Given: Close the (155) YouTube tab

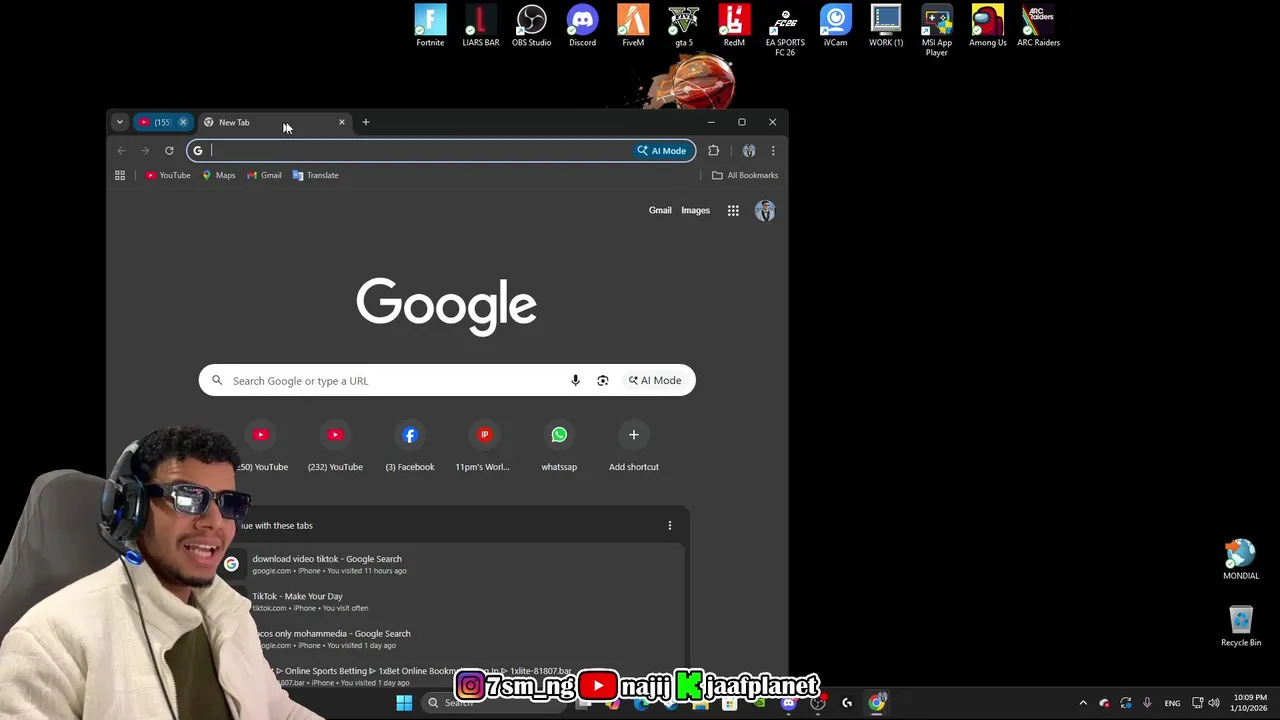Looking at the screenshot, I should click(183, 122).
